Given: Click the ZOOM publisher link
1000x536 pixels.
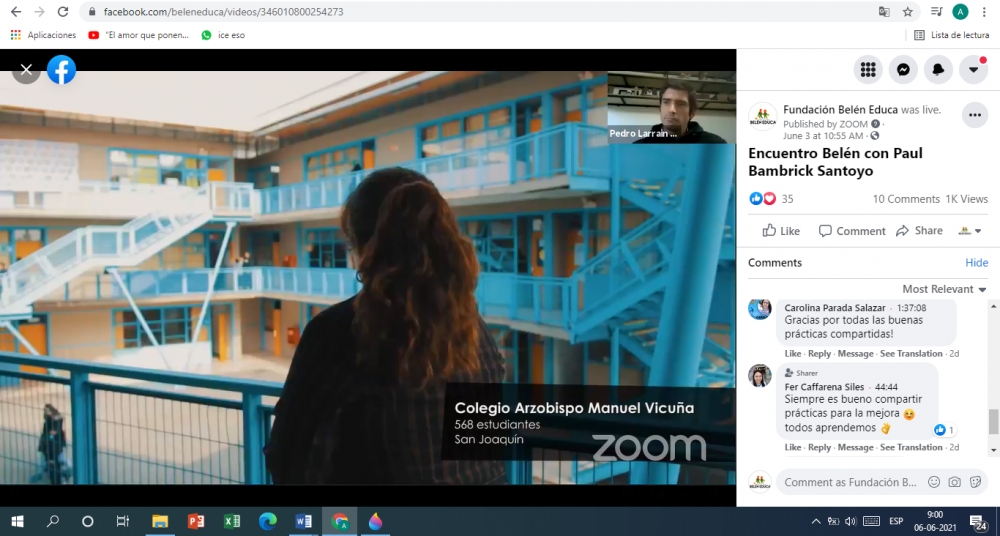Looking at the screenshot, I should click(853, 124).
